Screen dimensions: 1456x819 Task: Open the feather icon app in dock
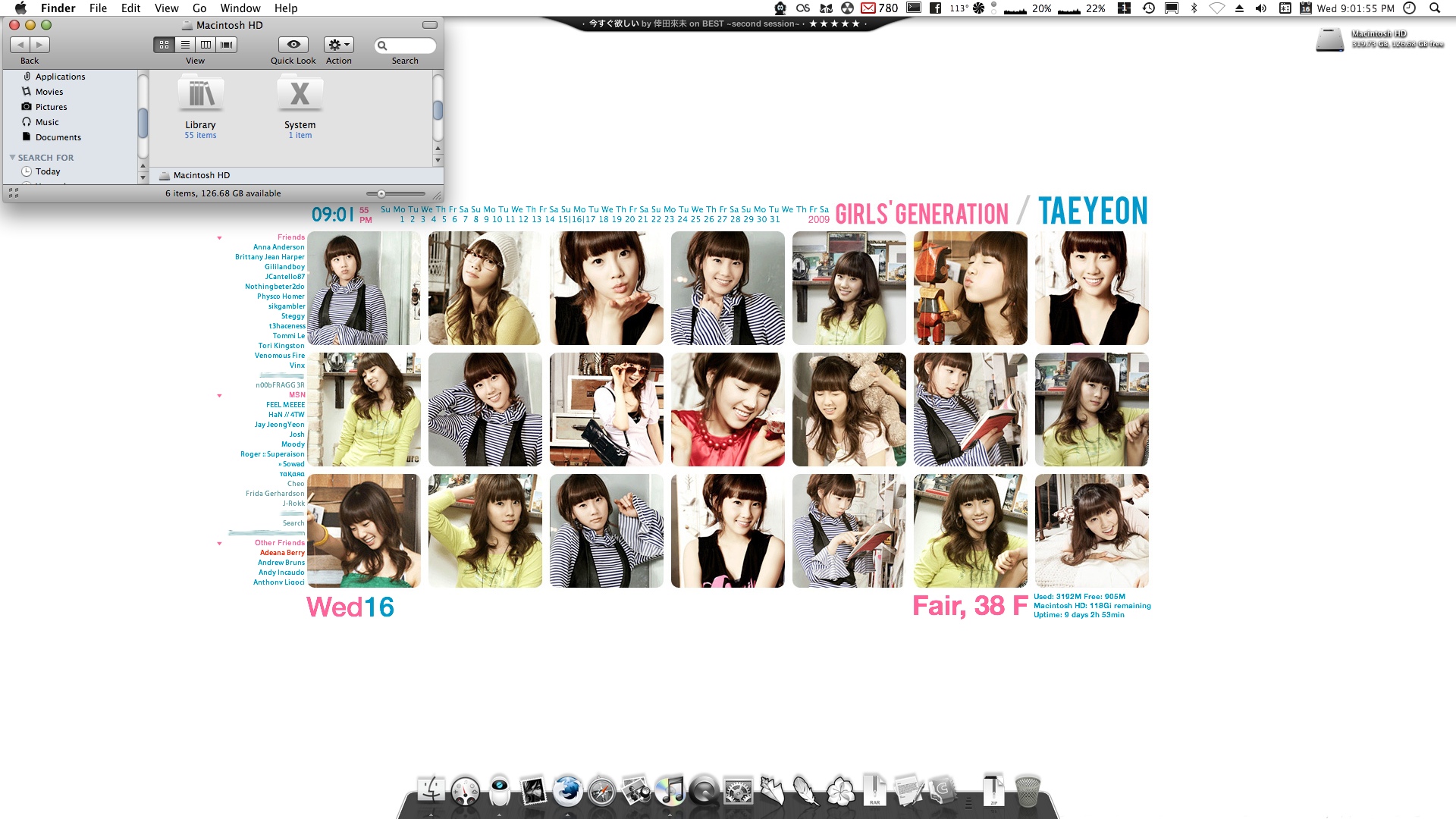pos(805,791)
